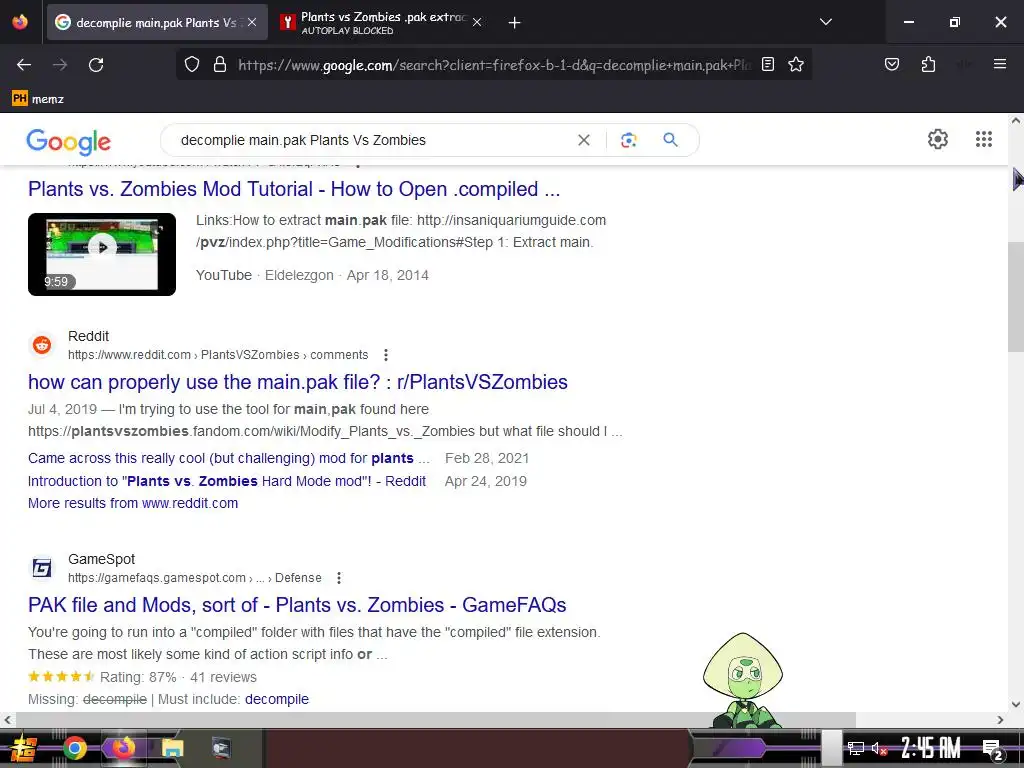
Task: Unmute sound via tray speaker icon
Action: click(879, 748)
